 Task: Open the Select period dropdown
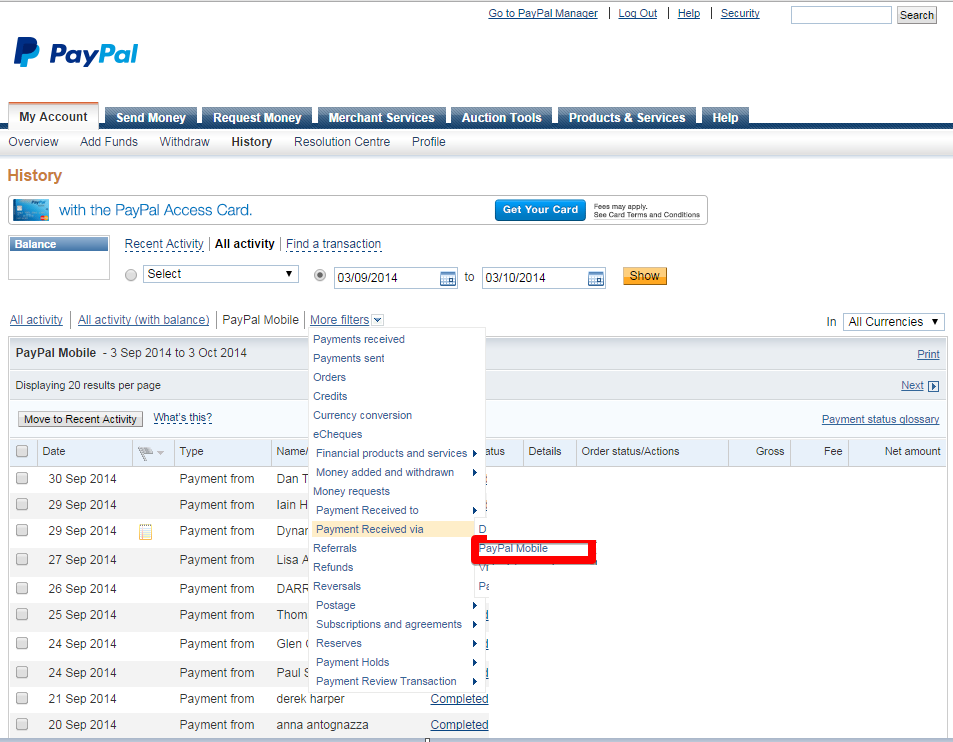click(x=221, y=274)
